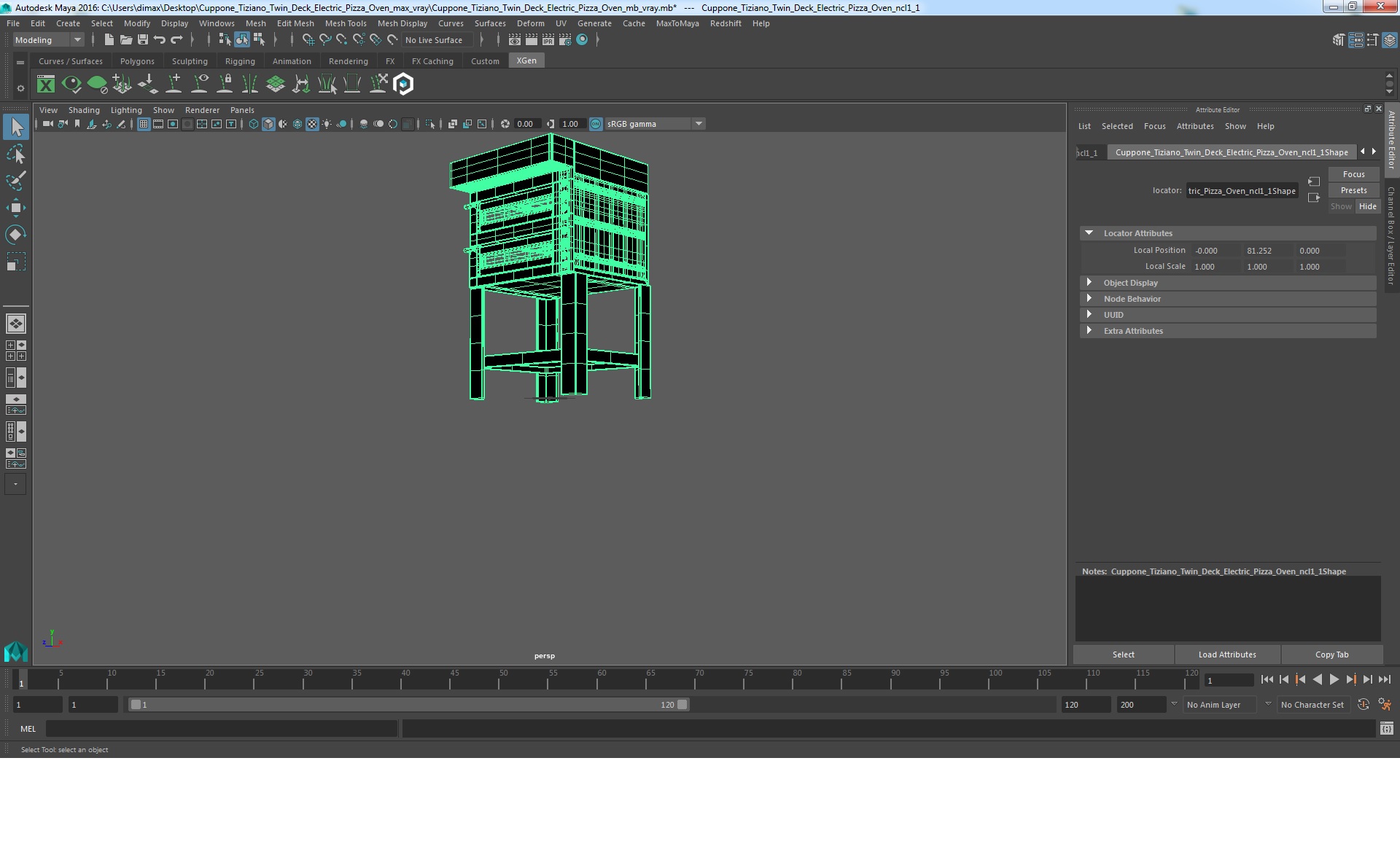Click the XGen lock guide icon
Screen dimensions: 1400x844
click(x=225, y=85)
